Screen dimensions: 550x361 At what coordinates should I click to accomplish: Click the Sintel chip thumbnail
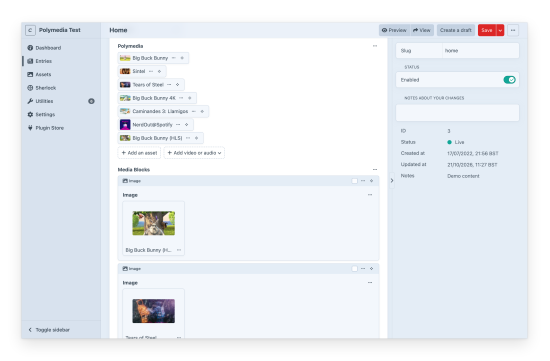click(125, 71)
